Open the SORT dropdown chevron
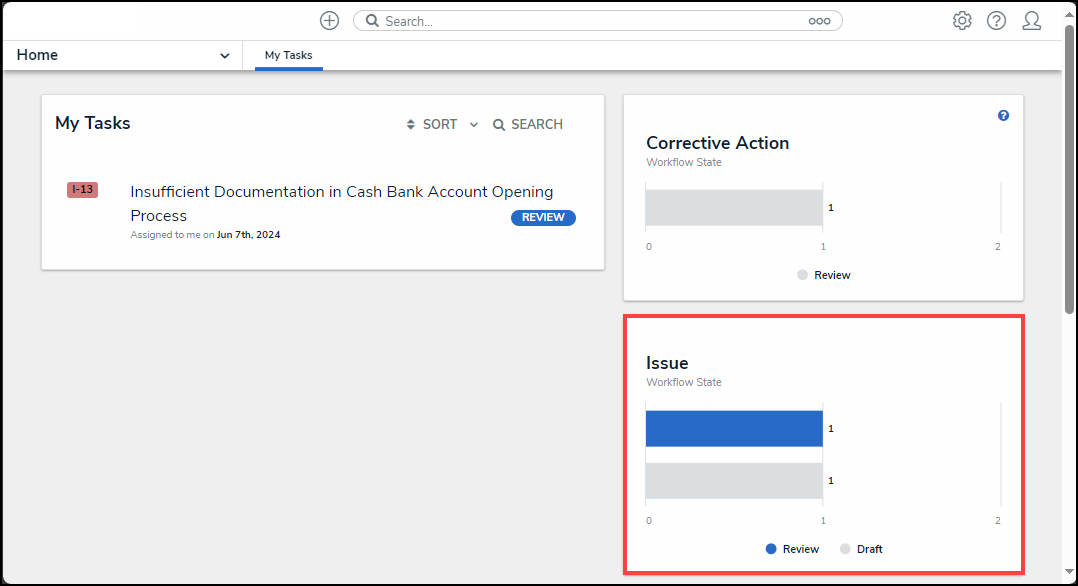Screen dimensions: 1078x586 point(474,124)
